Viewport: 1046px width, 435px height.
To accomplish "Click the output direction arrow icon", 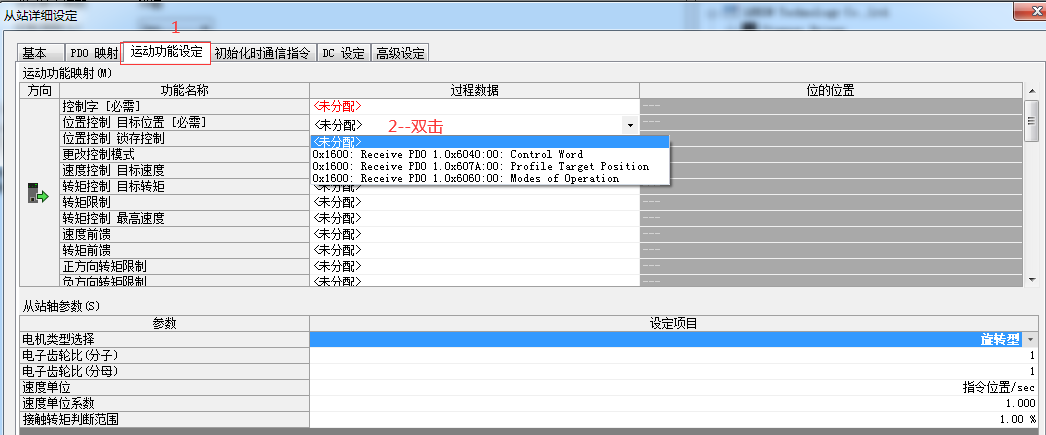I will [39, 193].
